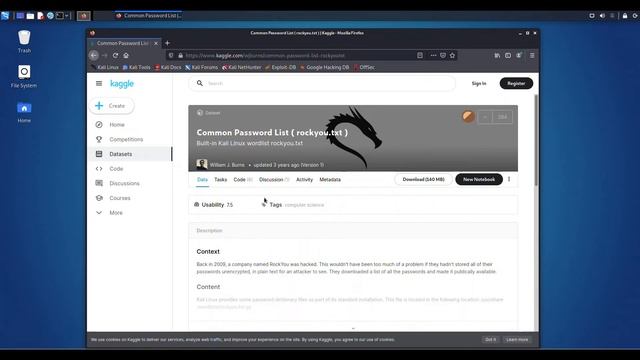Open new Firefox tab plus button
Viewport: 640px width, 360px height.
167,43
